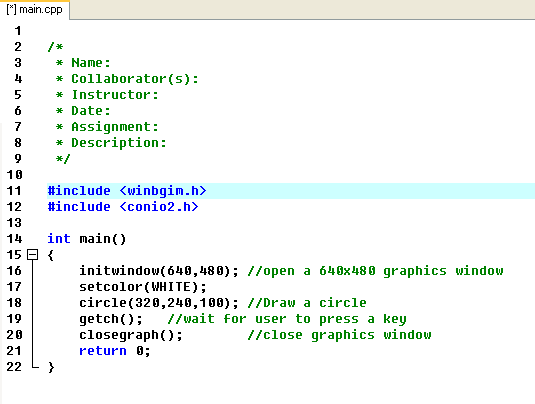The image size is (535, 404).
Task: Collapse the main function fold marker
Action: (x=32, y=255)
